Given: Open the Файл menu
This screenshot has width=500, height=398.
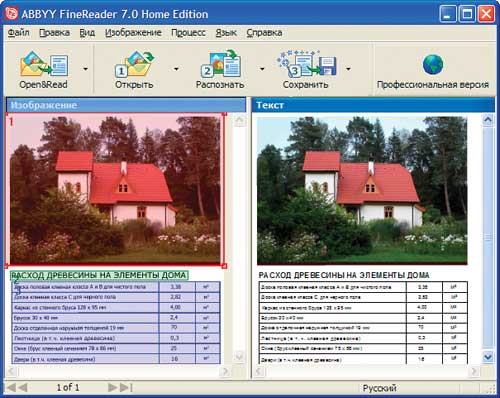Looking at the screenshot, I should point(18,33).
